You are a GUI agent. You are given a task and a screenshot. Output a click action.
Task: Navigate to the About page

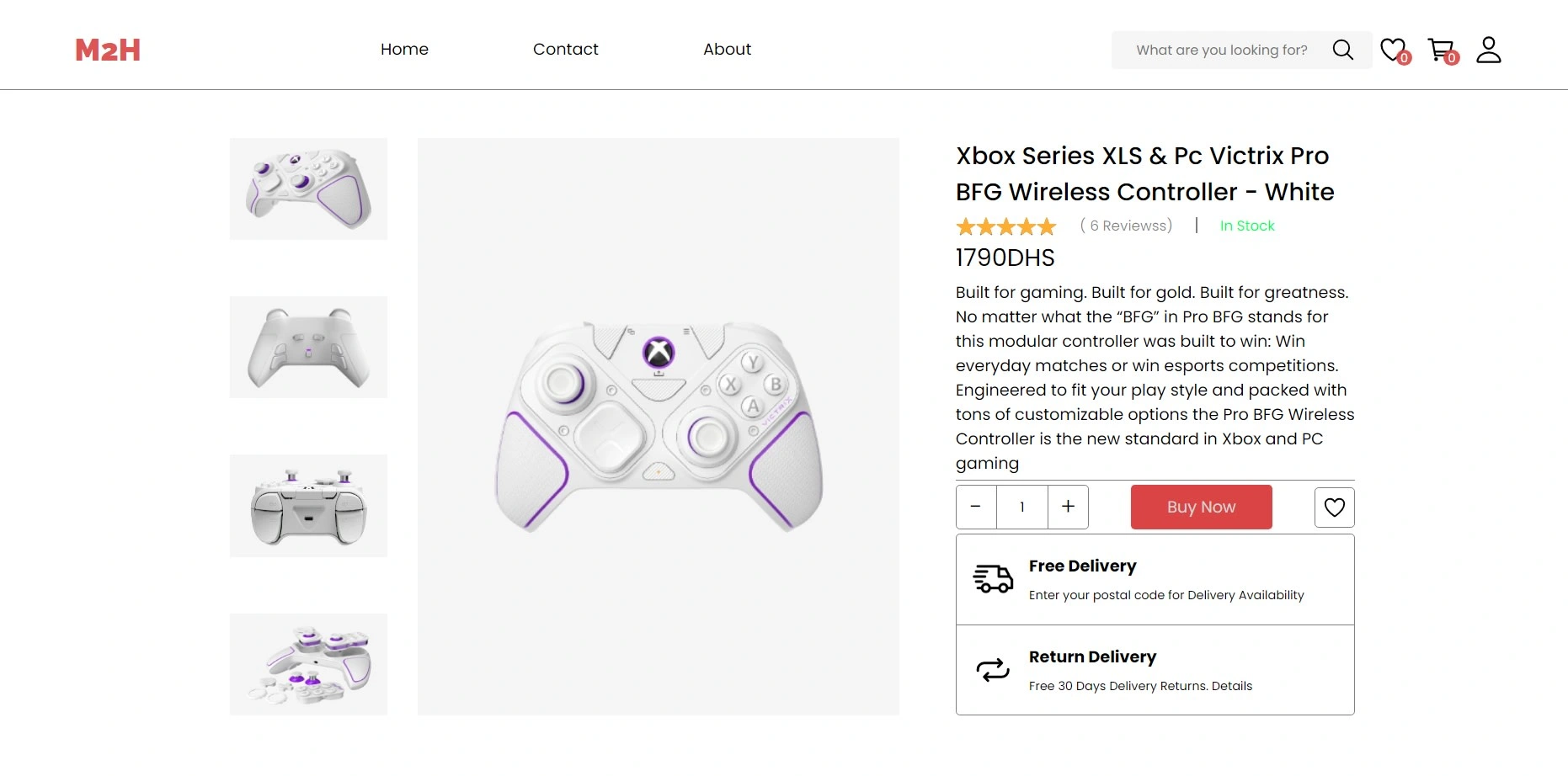click(727, 50)
